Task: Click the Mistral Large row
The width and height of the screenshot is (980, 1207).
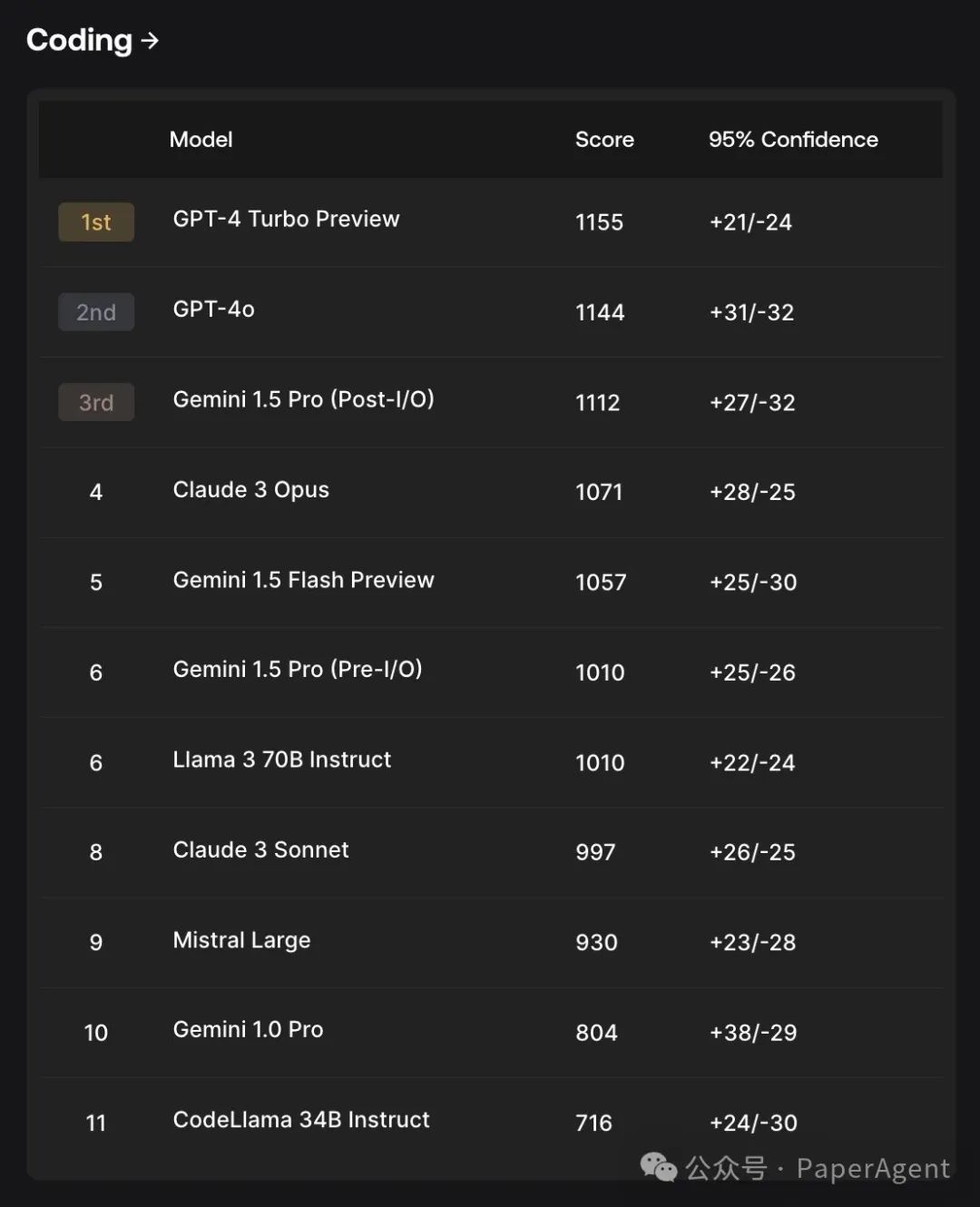Action: pos(491,943)
